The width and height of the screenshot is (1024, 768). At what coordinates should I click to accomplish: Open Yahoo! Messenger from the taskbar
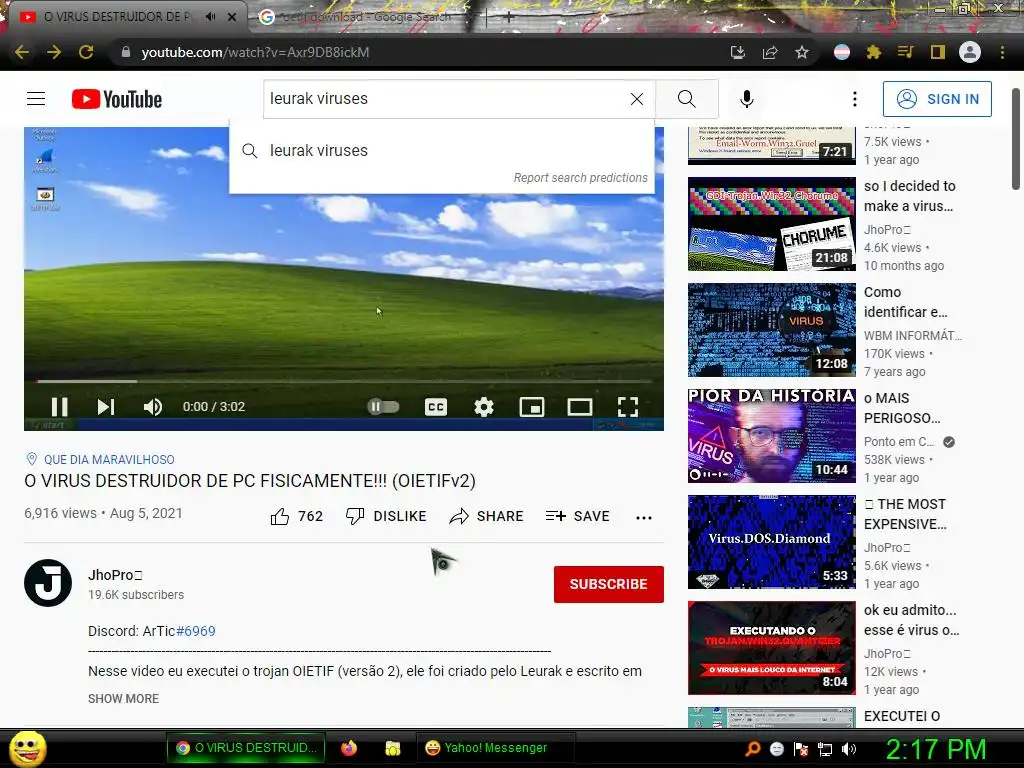(x=496, y=748)
